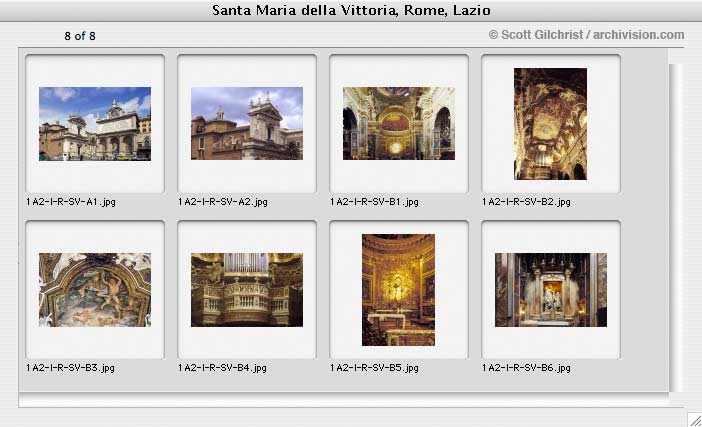Click the filename label 1A2-I-R-SV-B4.jpg
This screenshot has width=702, height=427.
[222, 368]
